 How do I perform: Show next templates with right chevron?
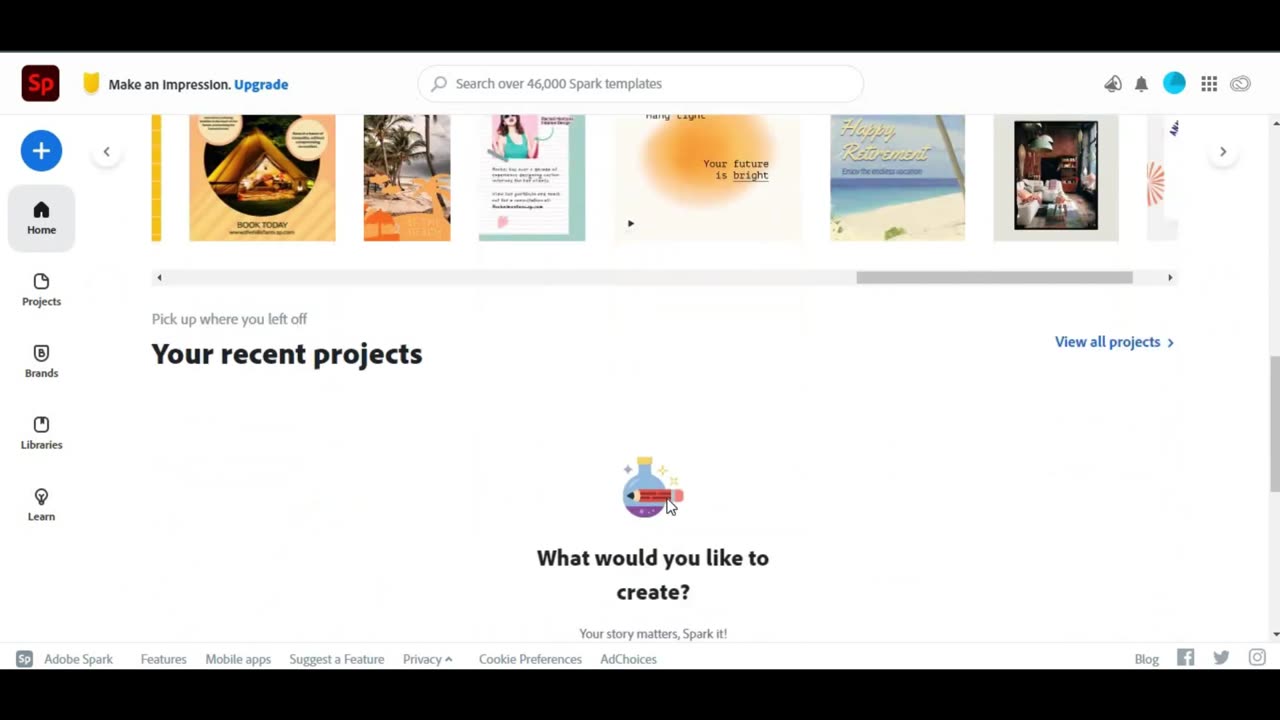[1222, 152]
